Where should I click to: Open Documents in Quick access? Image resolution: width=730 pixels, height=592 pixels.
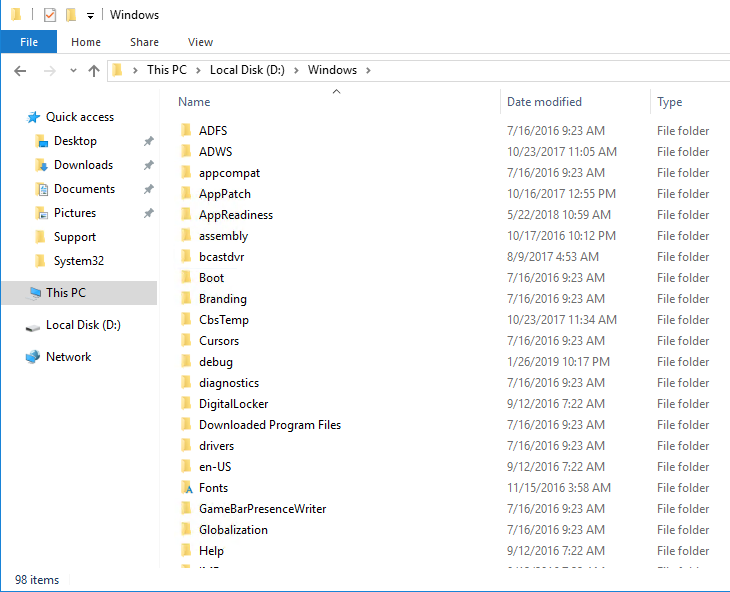pyautogui.click(x=84, y=189)
